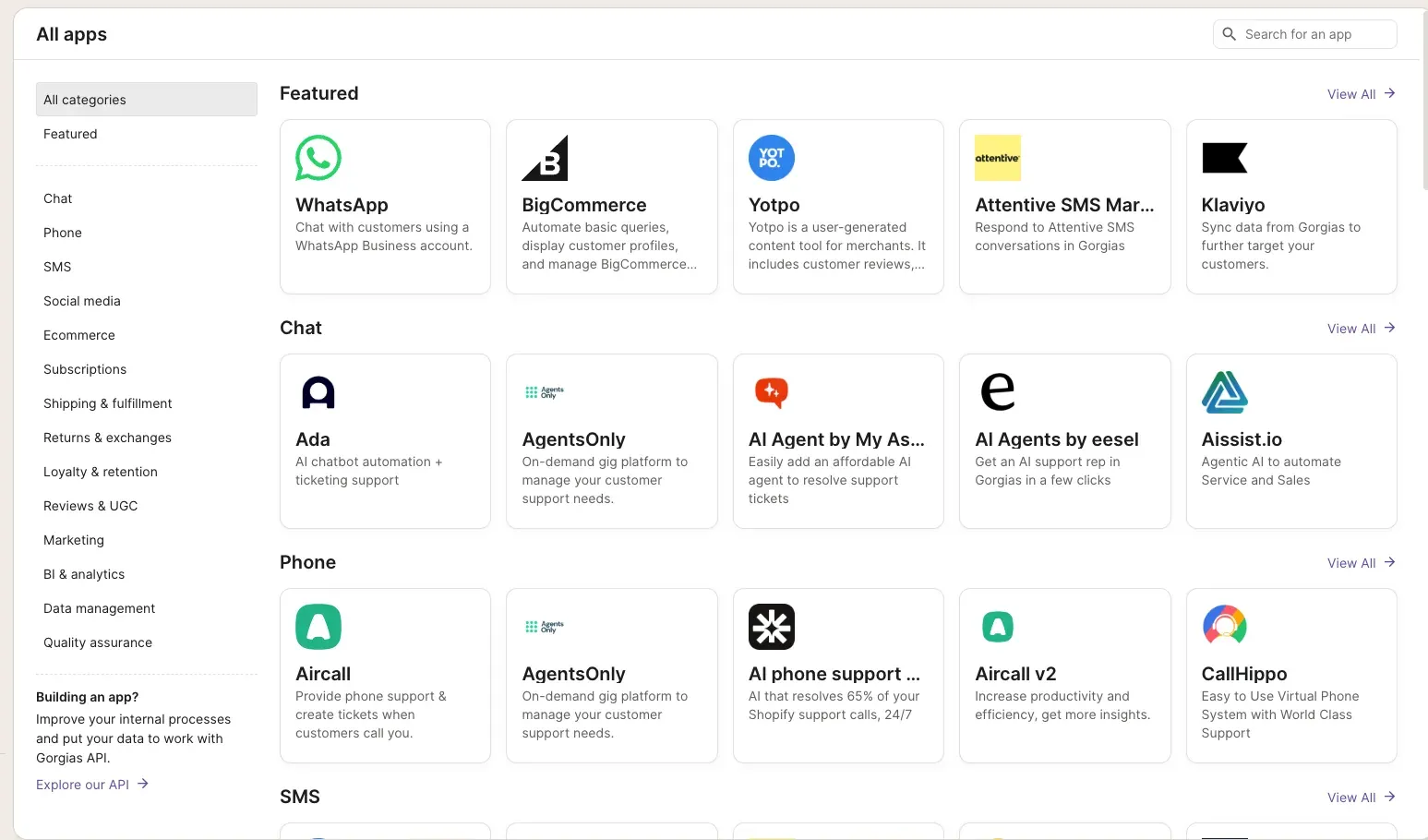Click the BigCommerce logo icon
Screen dimensions: 1428x840
click(x=545, y=158)
